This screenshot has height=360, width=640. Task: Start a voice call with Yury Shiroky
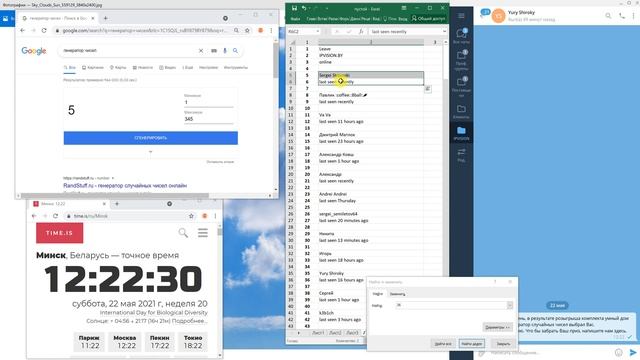click(x=622, y=16)
